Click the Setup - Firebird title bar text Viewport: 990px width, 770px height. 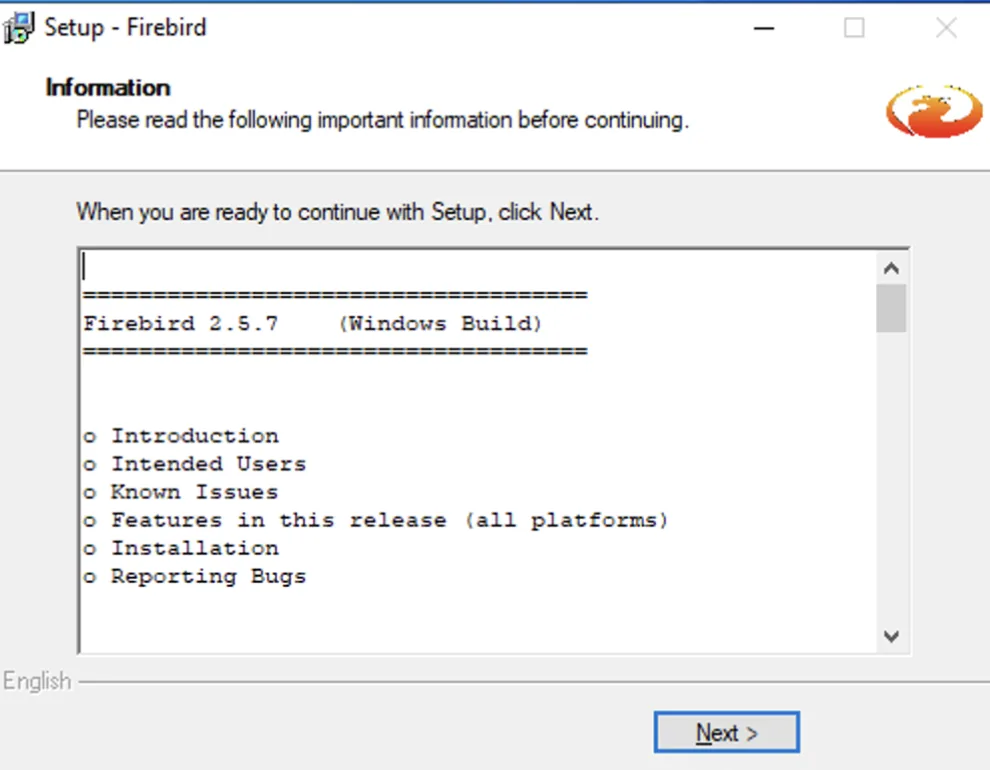125,27
